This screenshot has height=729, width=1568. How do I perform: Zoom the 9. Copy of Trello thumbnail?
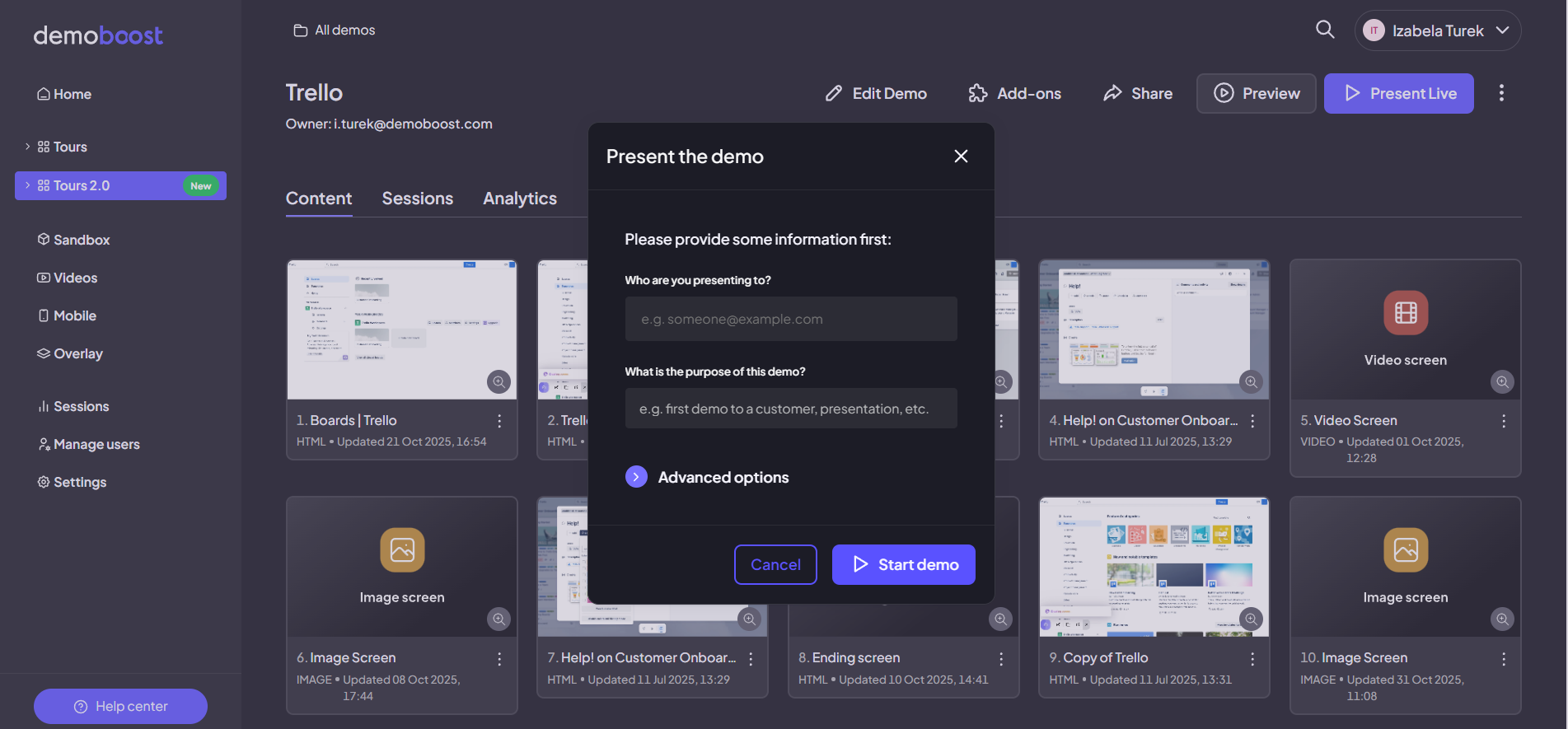[1252, 619]
